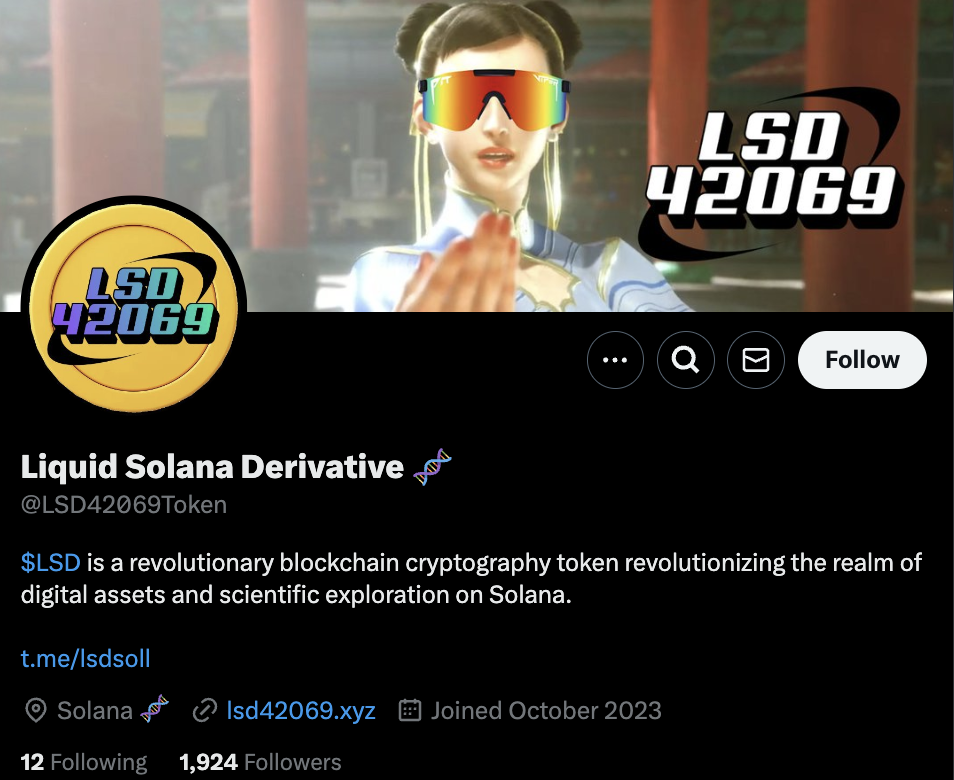Open the three-dot more options menu
The image size is (954, 780).
point(615,360)
